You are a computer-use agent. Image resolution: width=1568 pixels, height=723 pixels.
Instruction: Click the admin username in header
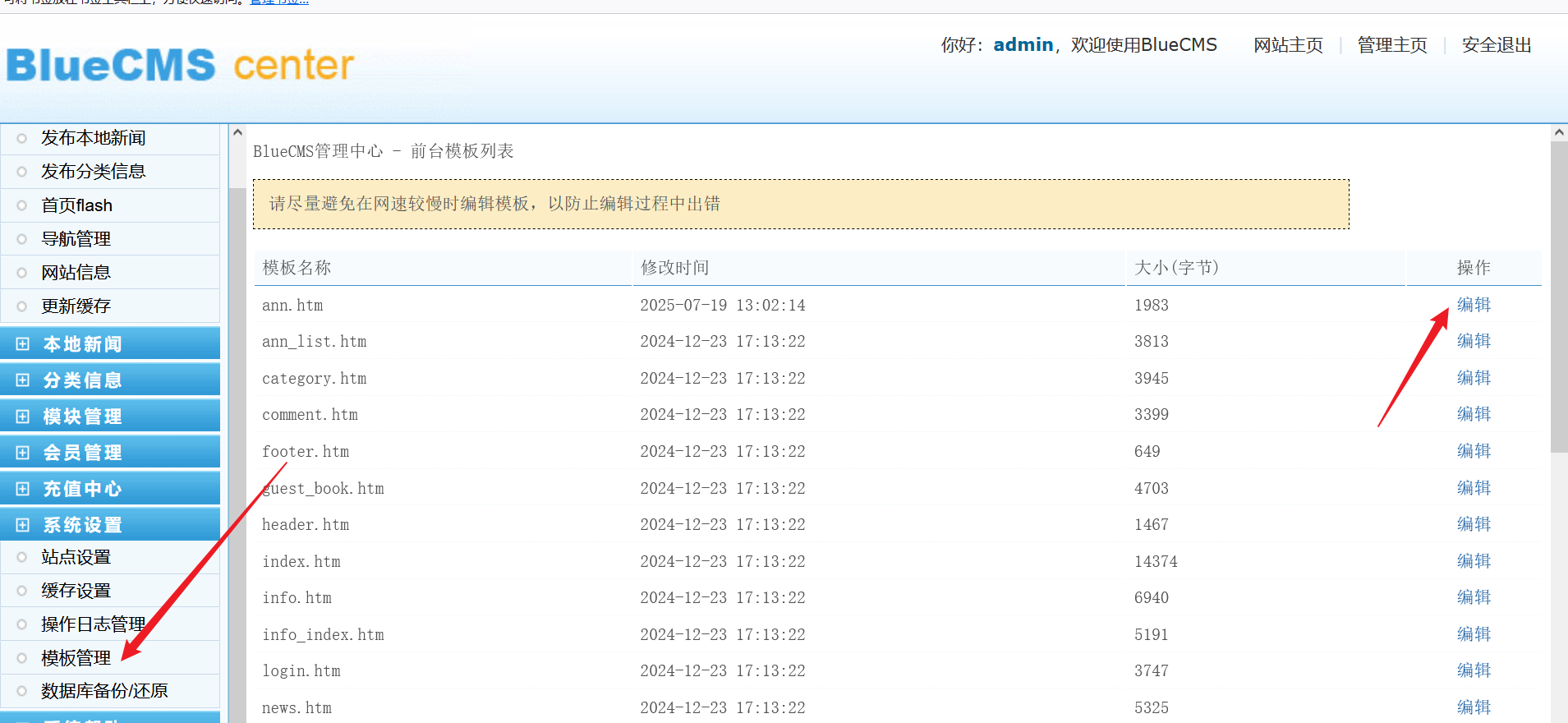coord(1023,44)
